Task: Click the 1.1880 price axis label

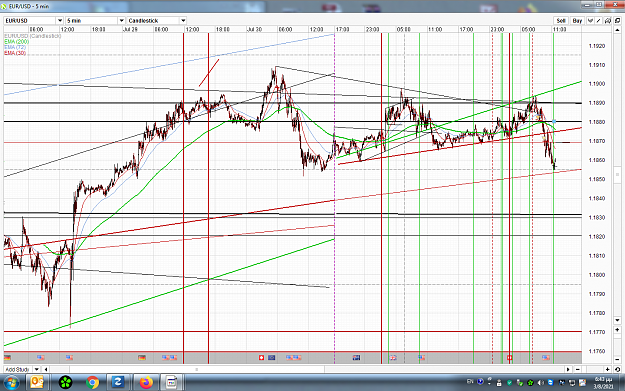Action: point(597,122)
